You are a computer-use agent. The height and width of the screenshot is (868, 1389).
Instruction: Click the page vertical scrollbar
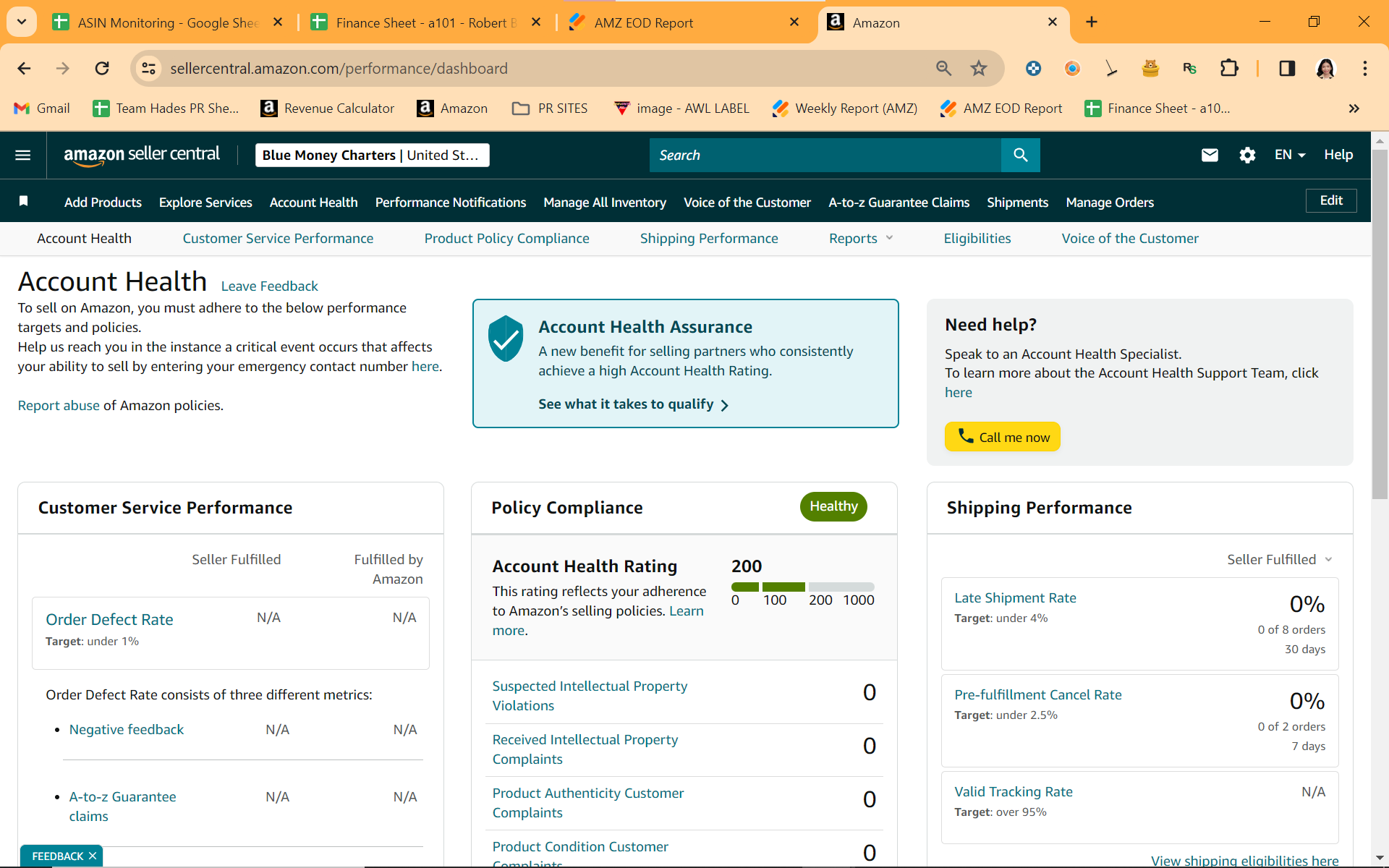tap(1380, 325)
